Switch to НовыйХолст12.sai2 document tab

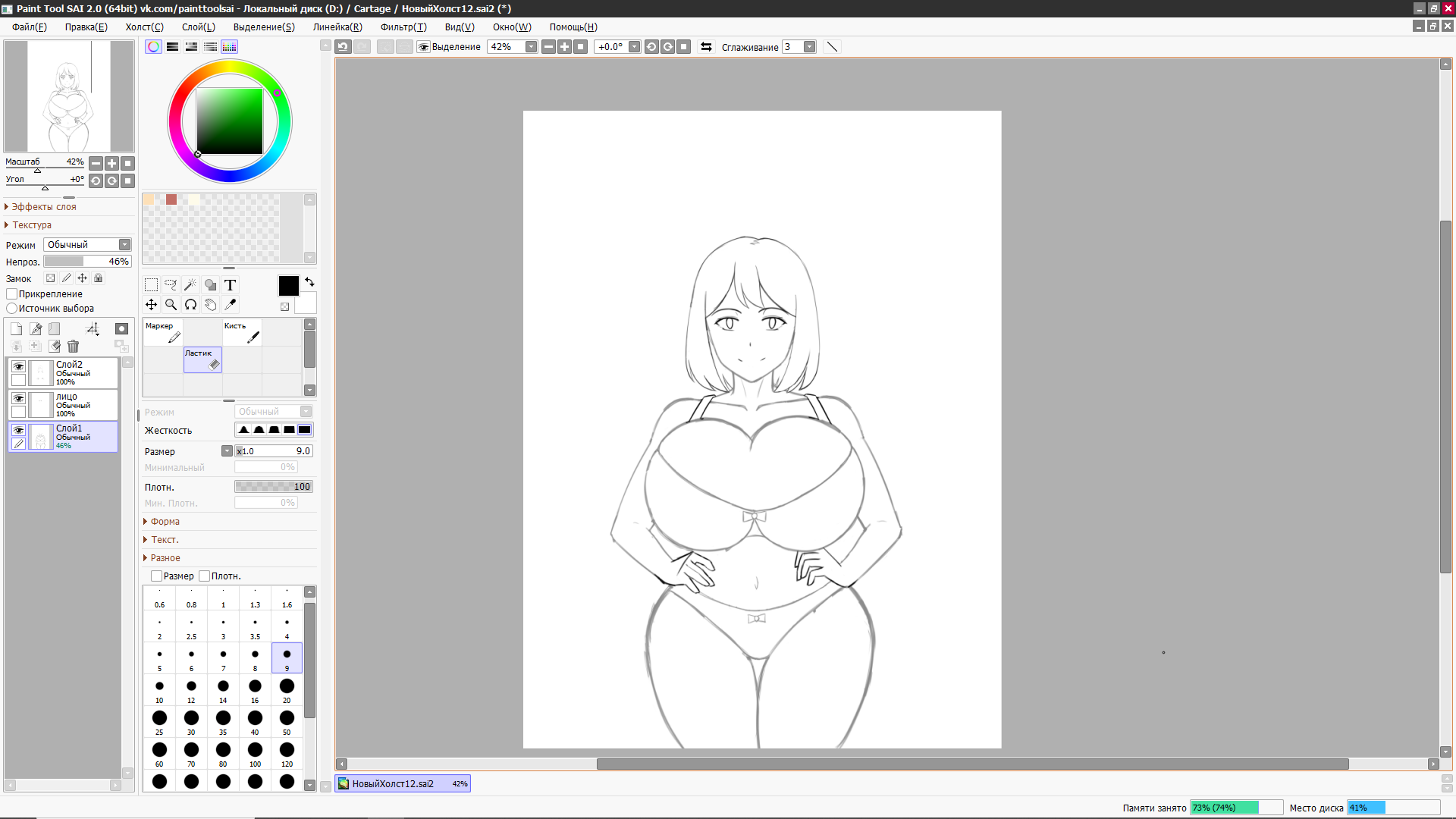point(402,783)
